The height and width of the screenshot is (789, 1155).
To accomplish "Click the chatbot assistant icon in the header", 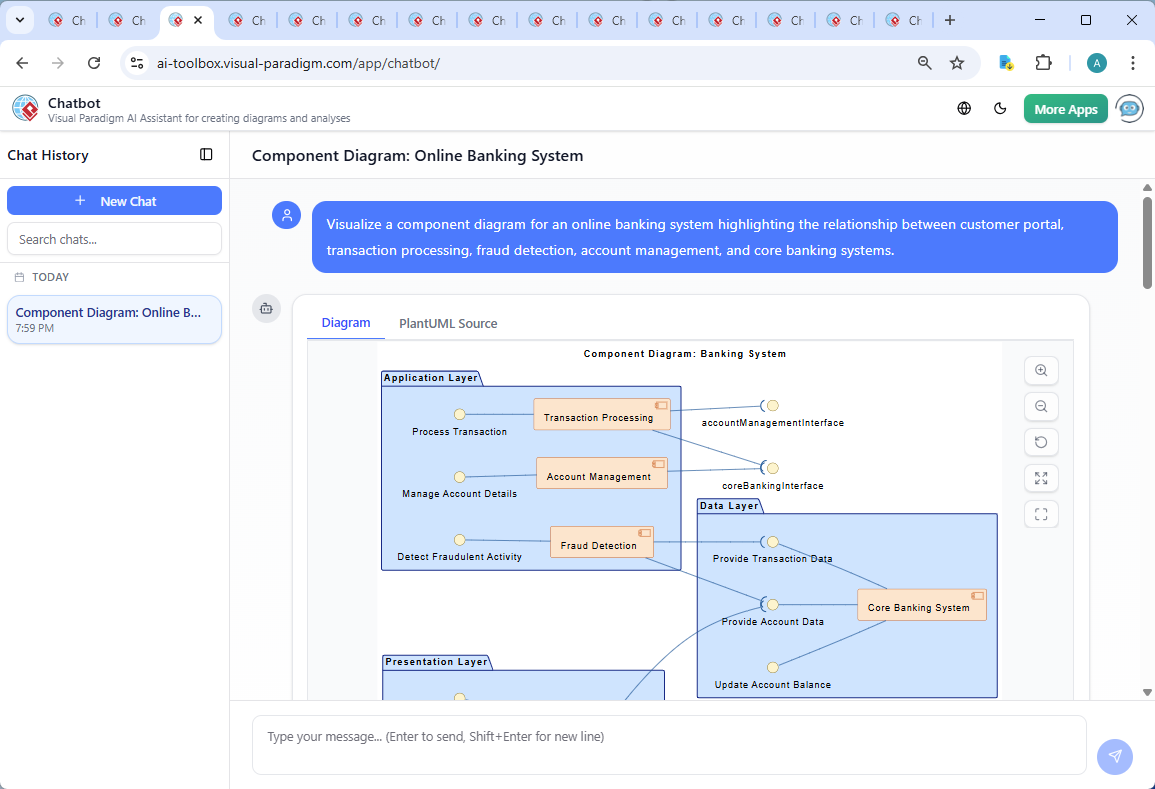I will pyautogui.click(x=1129, y=108).
